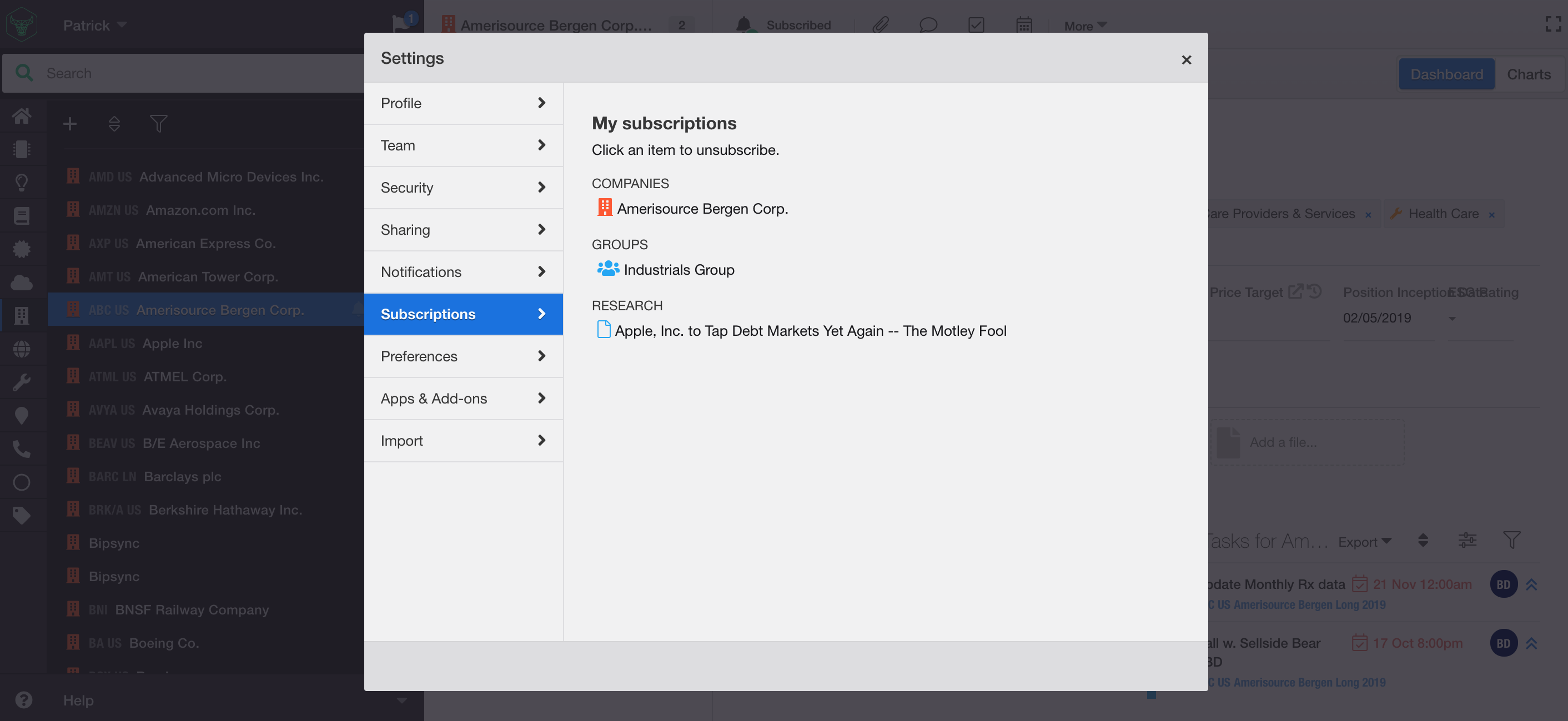Expand the Import section arrow

click(x=541, y=440)
